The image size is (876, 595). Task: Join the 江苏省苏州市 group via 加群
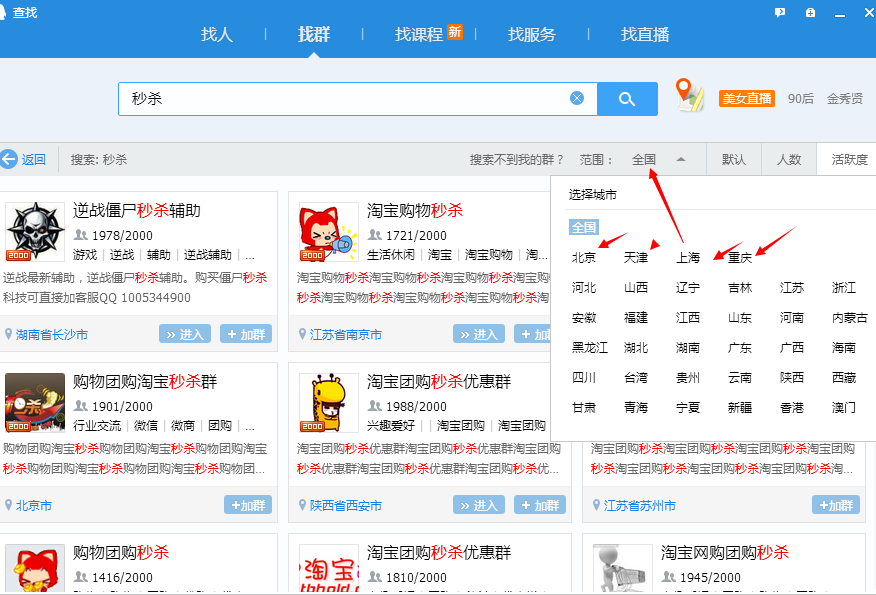[836, 505]
